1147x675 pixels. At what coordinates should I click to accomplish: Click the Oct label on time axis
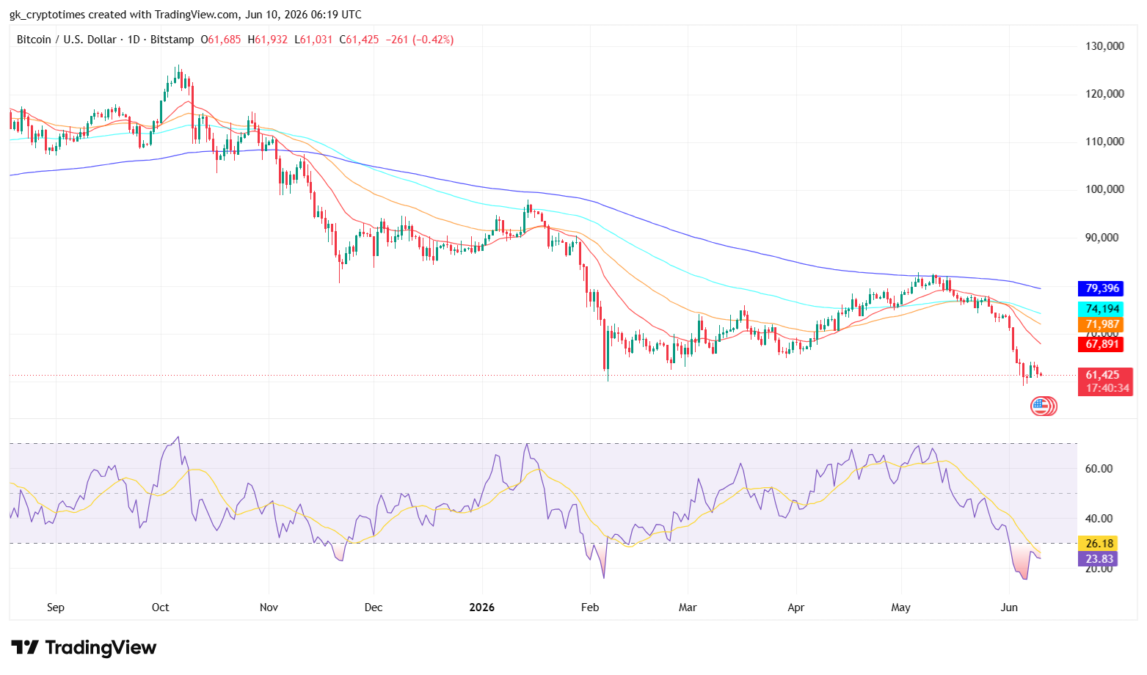click(160, 607)
